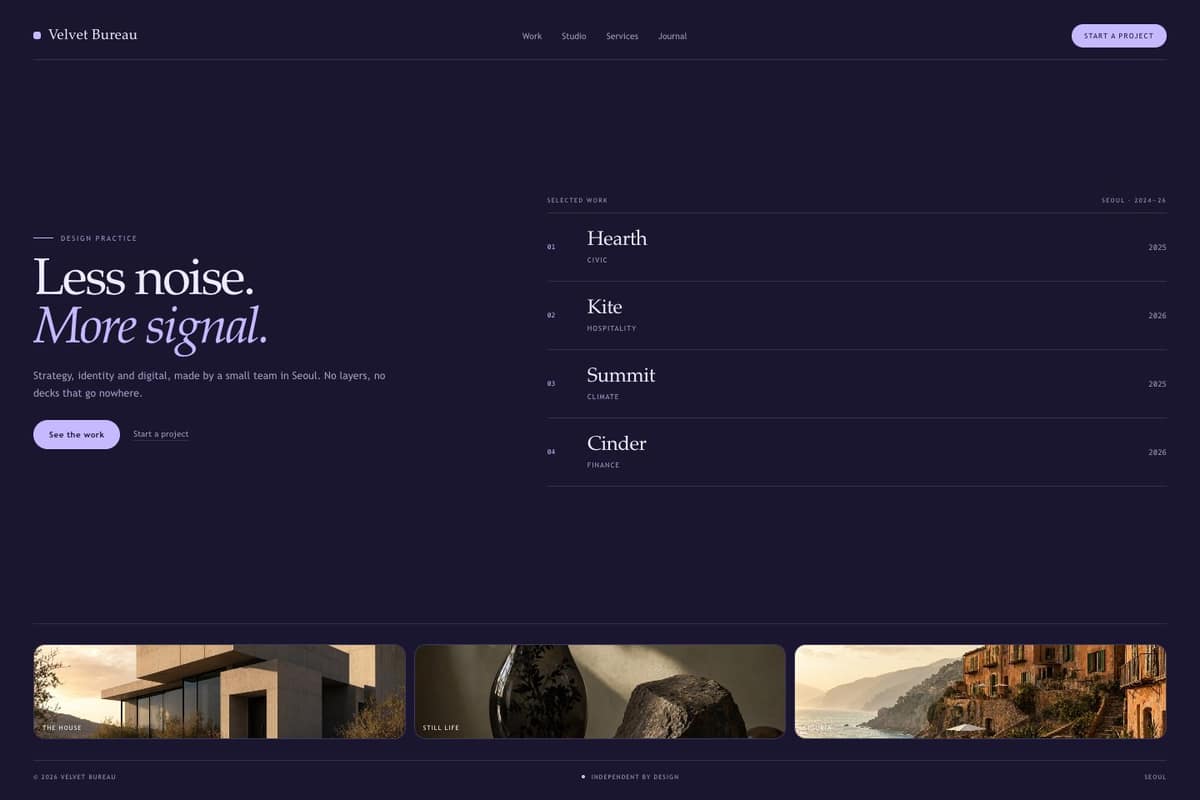Click the 2025 year in Hearth row
The image size is (1200, 800).
(x=1157, y=247)
